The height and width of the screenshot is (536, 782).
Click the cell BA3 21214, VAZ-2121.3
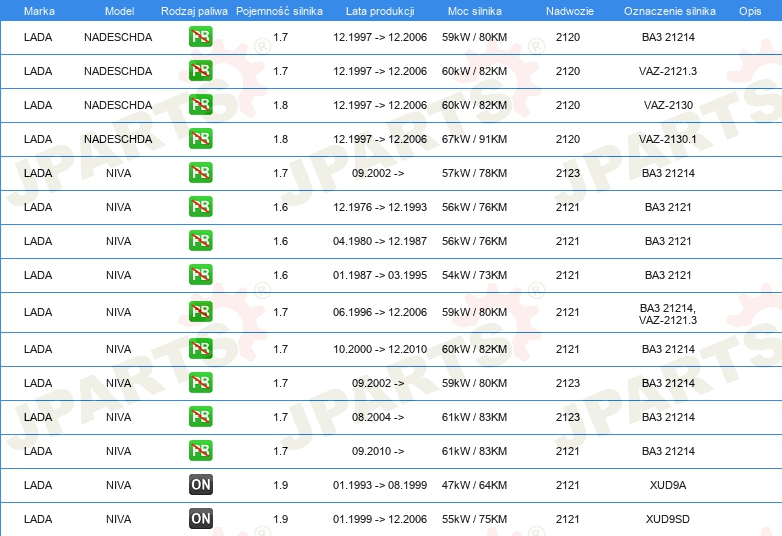point(668,314)
